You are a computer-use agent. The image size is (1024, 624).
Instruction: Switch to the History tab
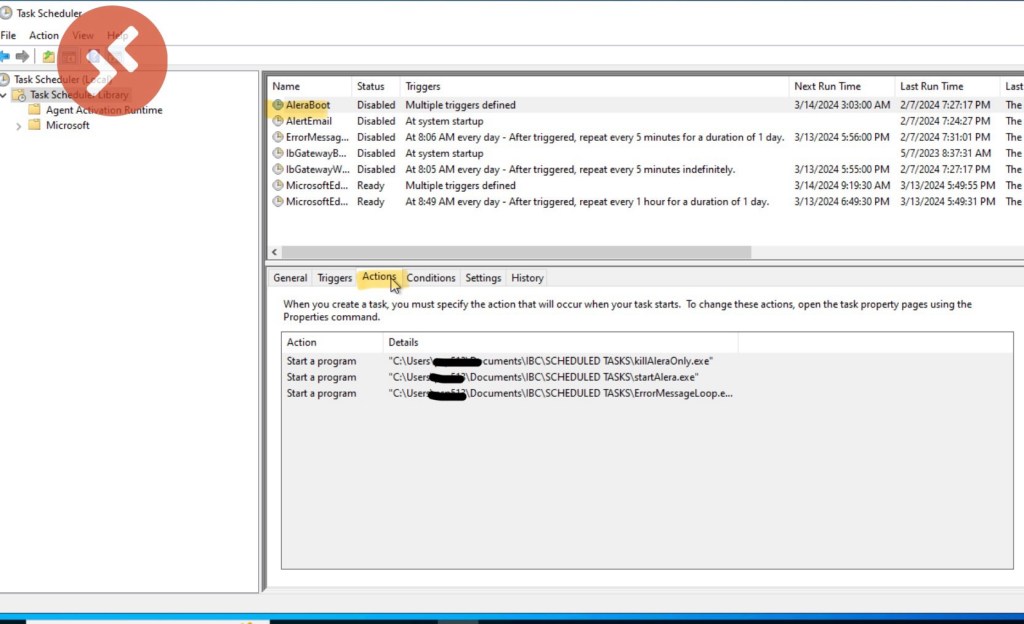point(527,278)
